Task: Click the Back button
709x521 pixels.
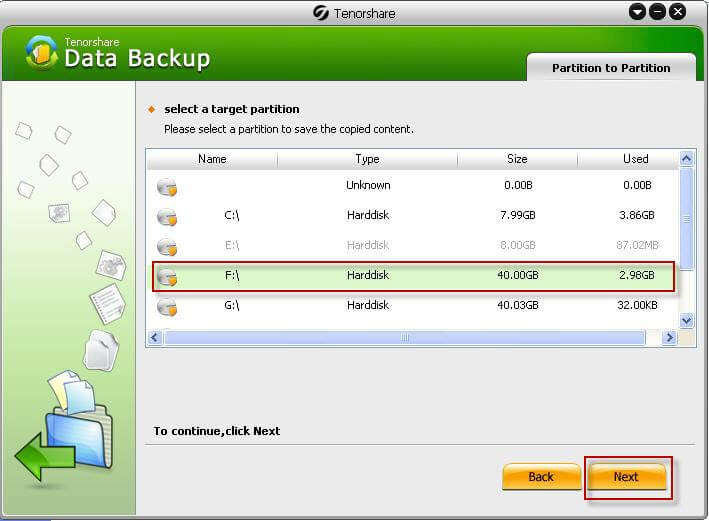Action: (x=541, y=477)
